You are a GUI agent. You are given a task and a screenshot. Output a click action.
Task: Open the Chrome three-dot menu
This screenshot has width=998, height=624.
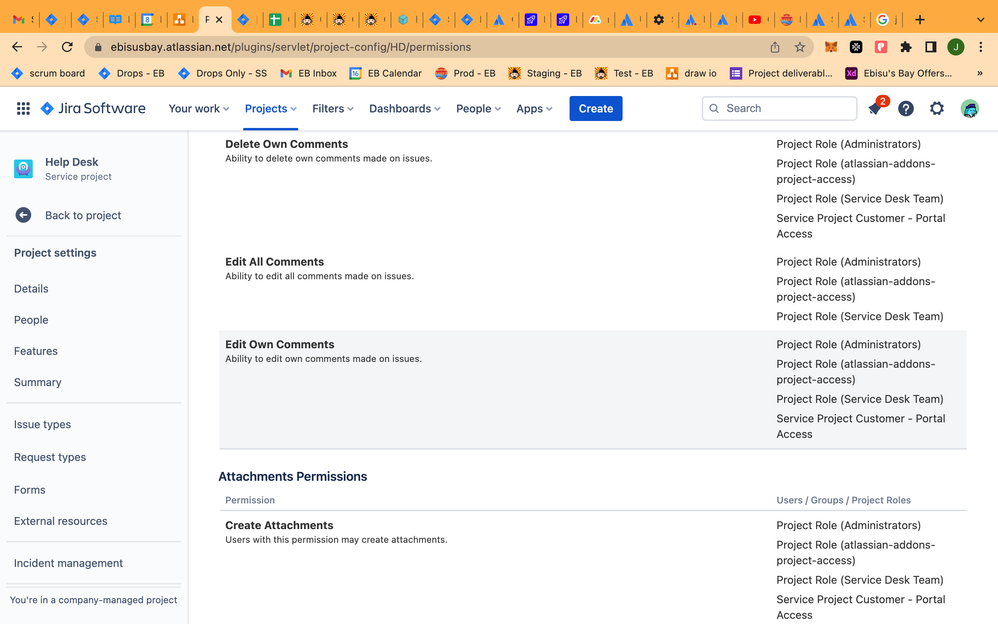981,47
